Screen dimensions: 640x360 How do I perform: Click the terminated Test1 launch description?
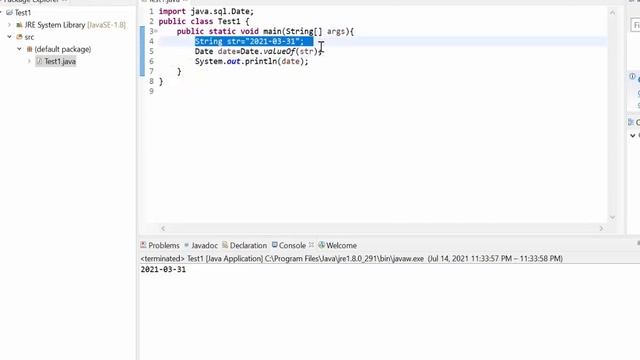pos(351,258)
